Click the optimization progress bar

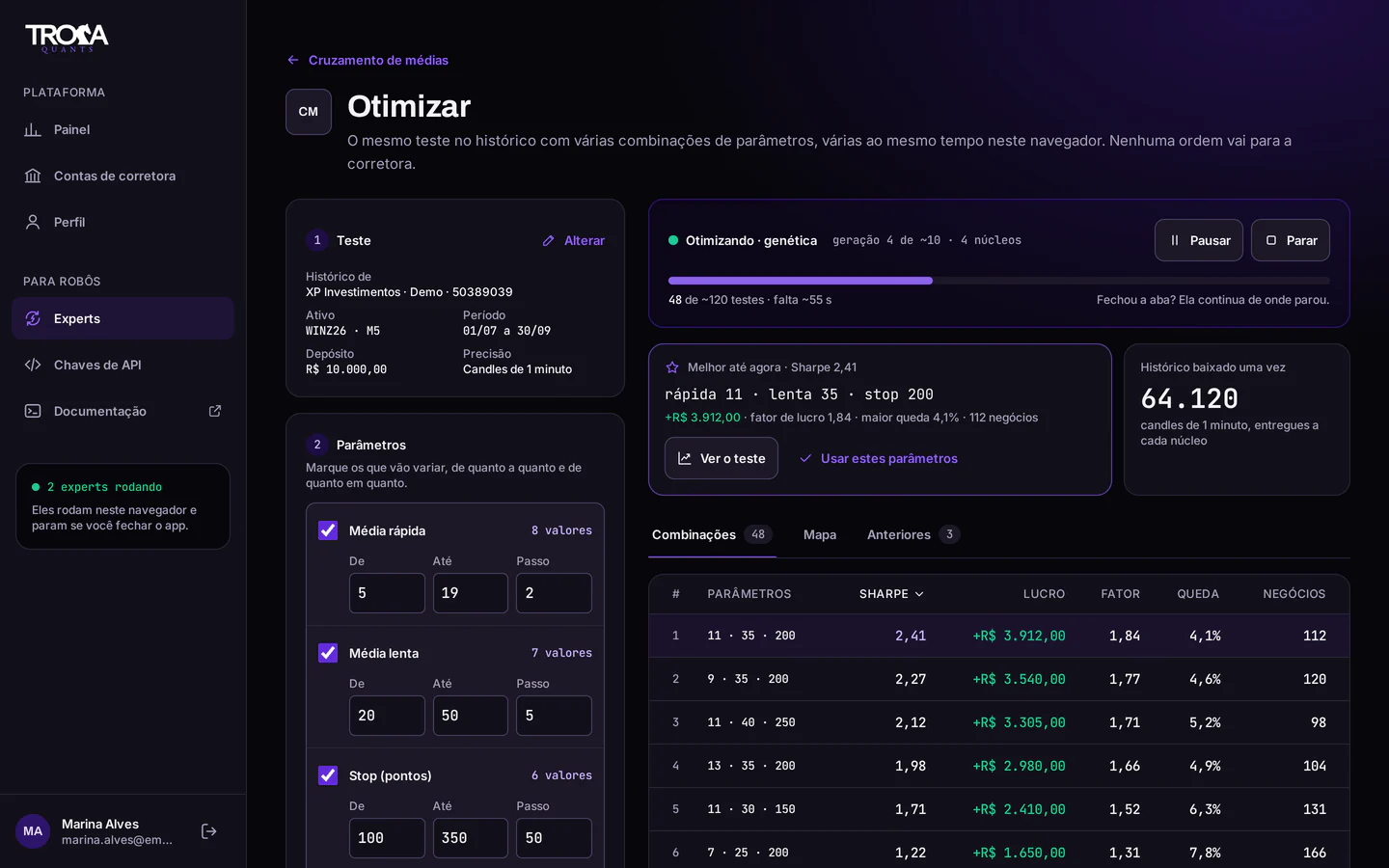998,281
